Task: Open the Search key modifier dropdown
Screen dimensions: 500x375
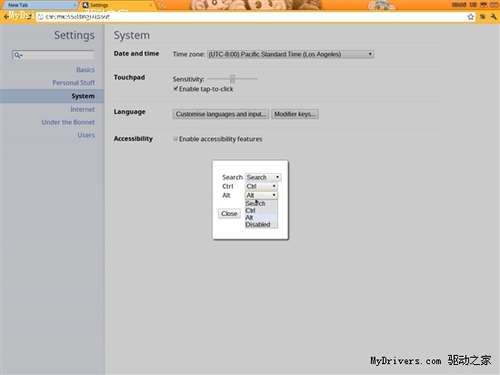Action: tap(263, 177)
